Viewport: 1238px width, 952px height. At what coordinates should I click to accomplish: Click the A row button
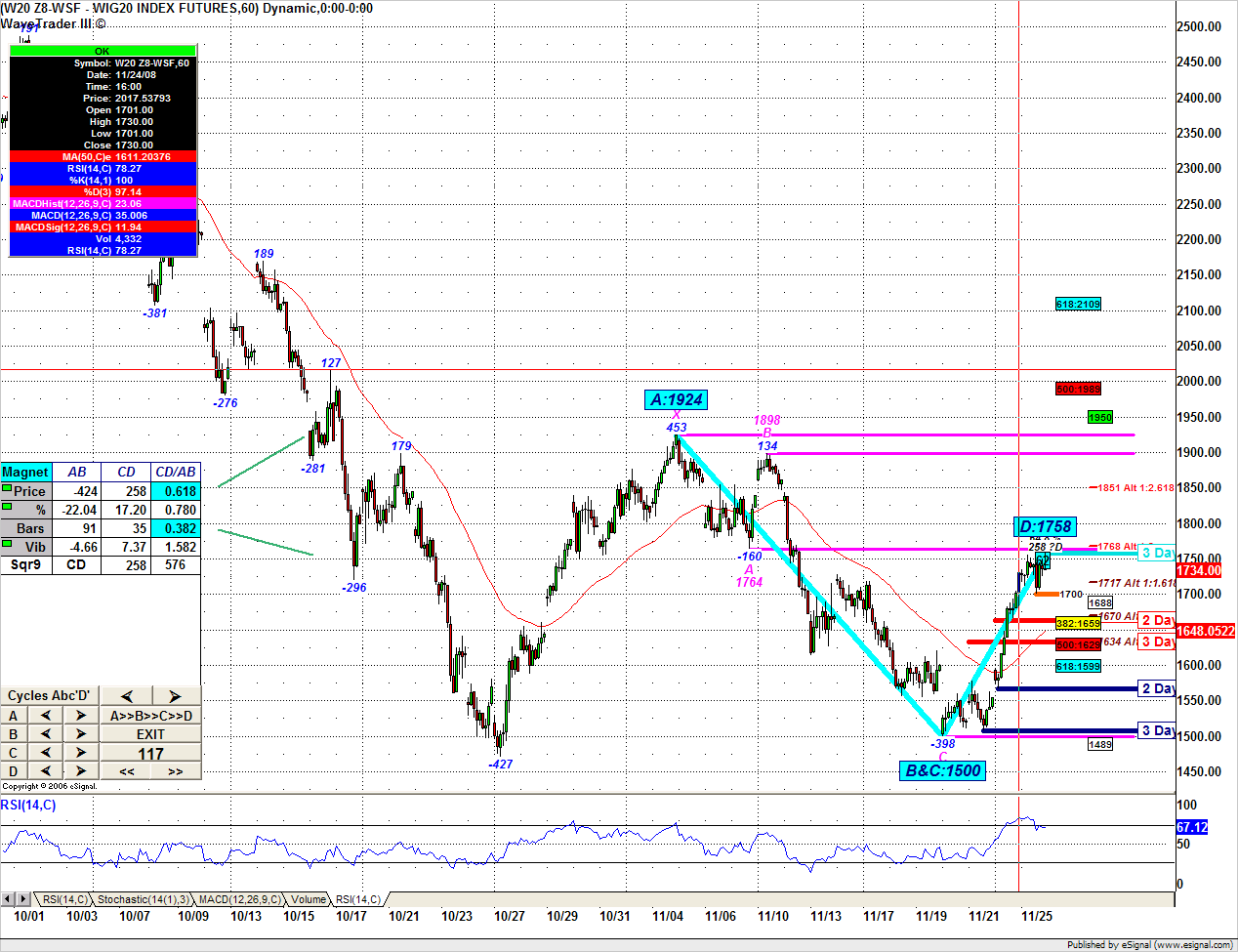pos(14,716)
